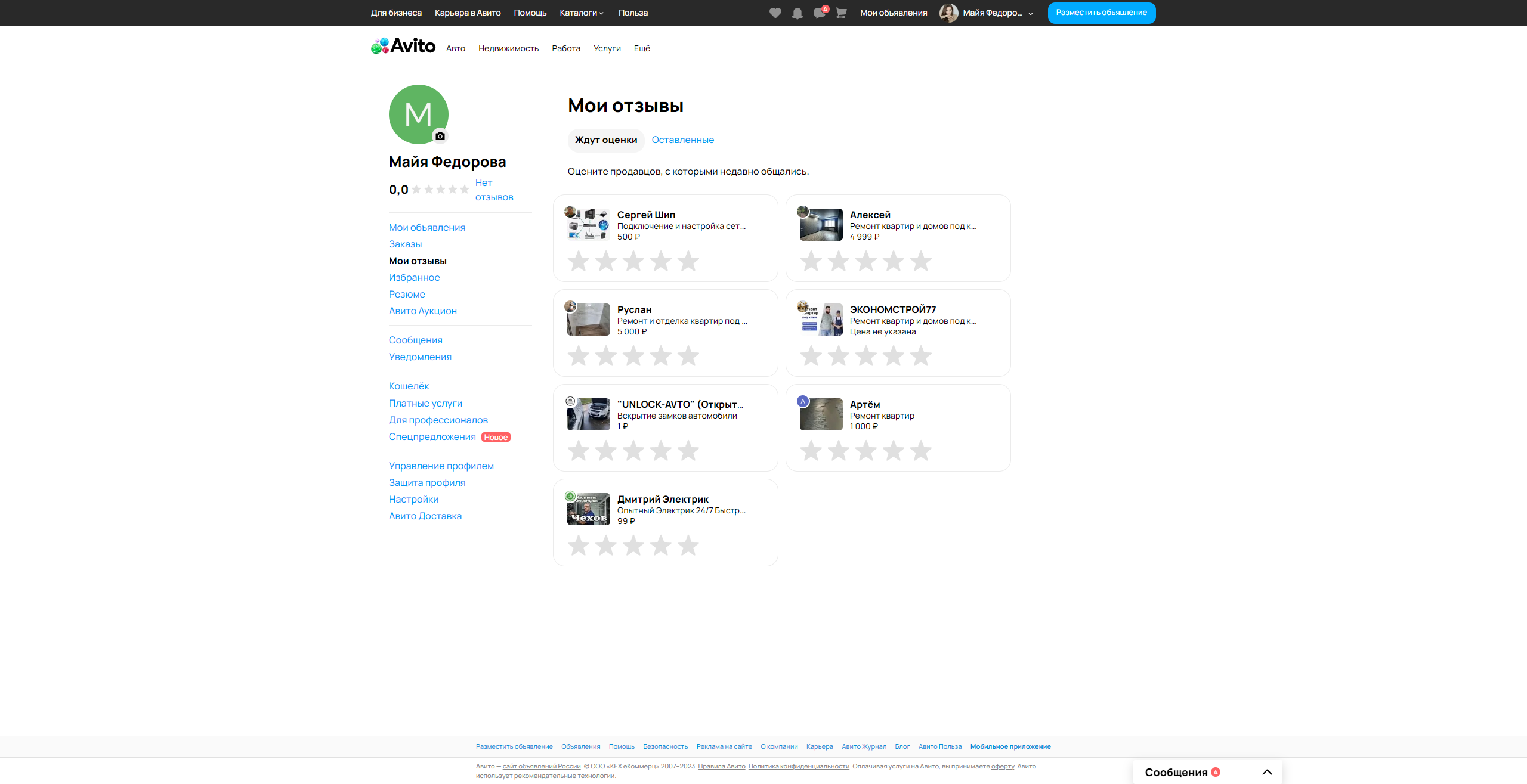Give Алексей a one-star rating

pyautogui.click(x=811, y=261)
